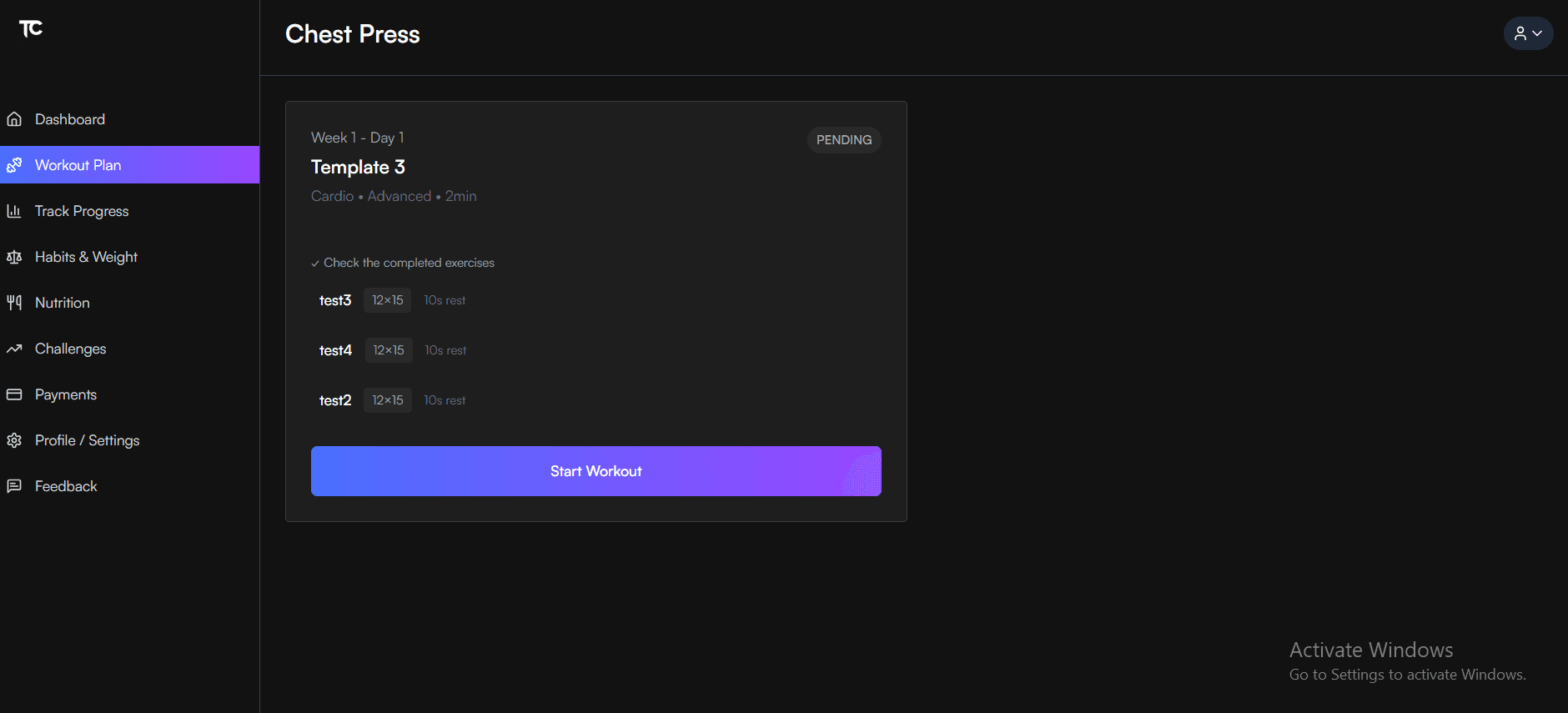The height and width of the screenshot is (713, 1568).
Task: Go to Track Progress page
Action: (82, 211)
